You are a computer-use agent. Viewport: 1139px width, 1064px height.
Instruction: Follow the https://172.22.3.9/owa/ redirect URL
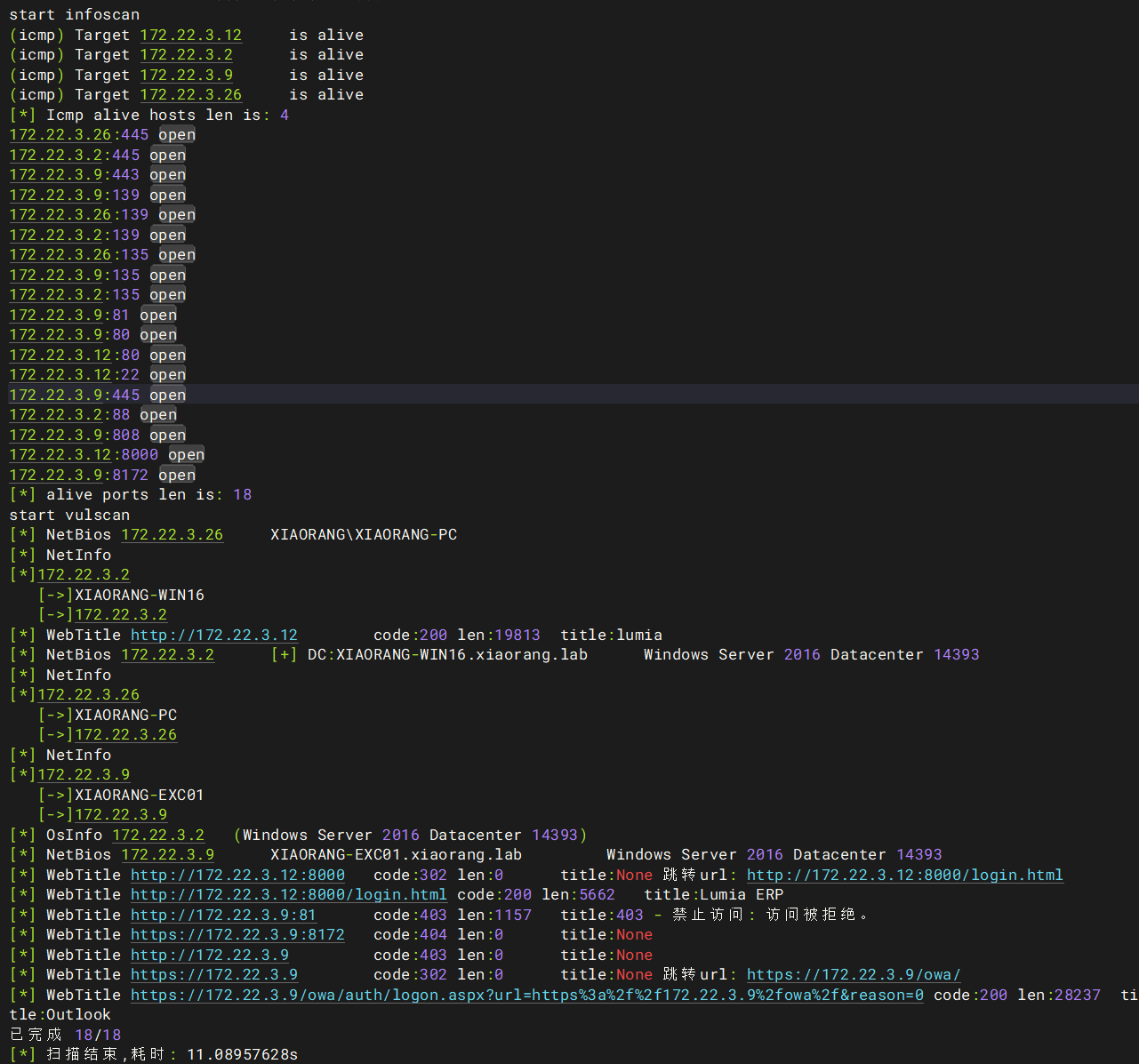[x=853, y=974]
